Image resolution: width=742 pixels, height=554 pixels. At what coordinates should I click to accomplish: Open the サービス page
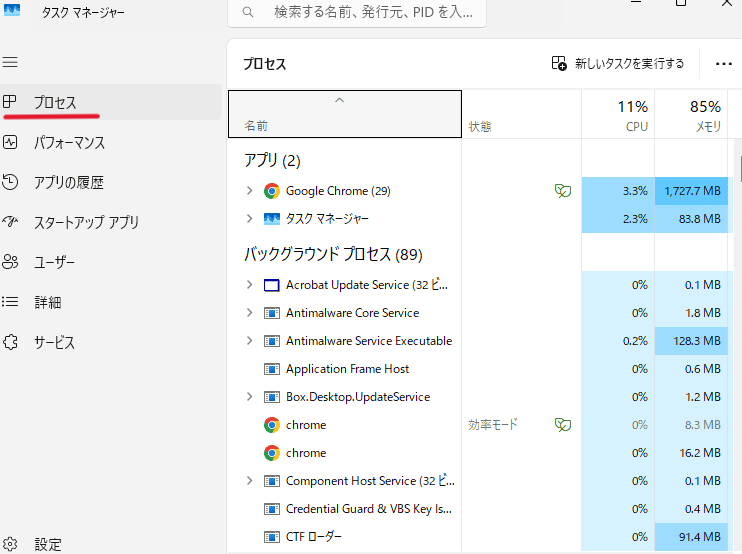pyautogui.click(x=111, y=342)
